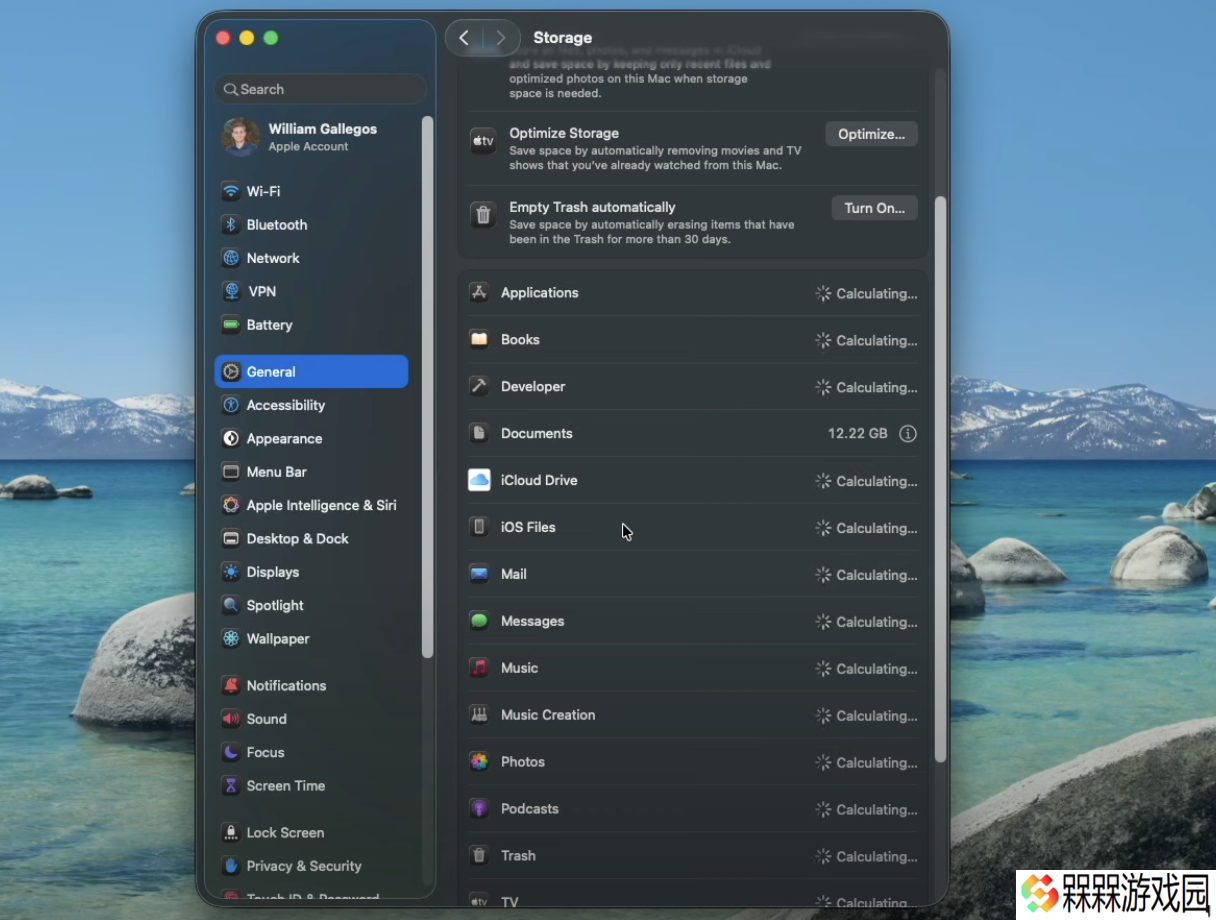Click the Applications storage icon

[x=479, y=293]
